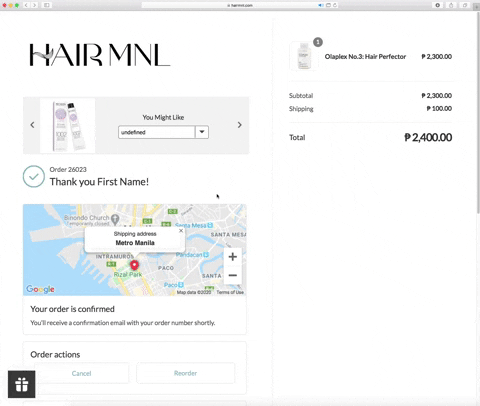This screenshot has width=480, height=406.
Task: Open Safari share button
Action: click(451, 5)
